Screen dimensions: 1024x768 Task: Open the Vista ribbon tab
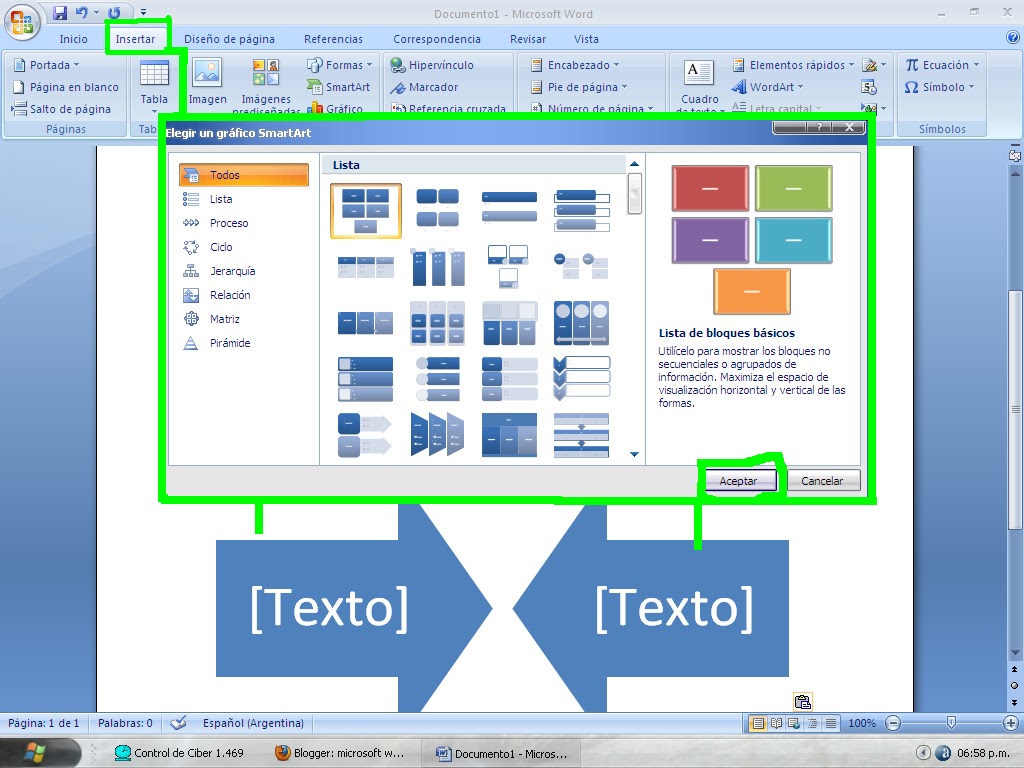click(586, 38)
